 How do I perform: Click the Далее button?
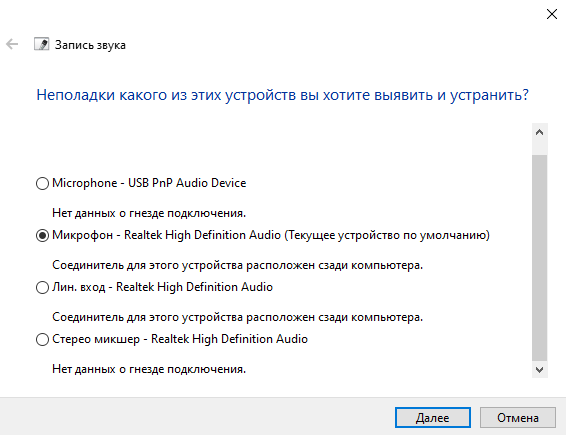(x=433, y=418)
